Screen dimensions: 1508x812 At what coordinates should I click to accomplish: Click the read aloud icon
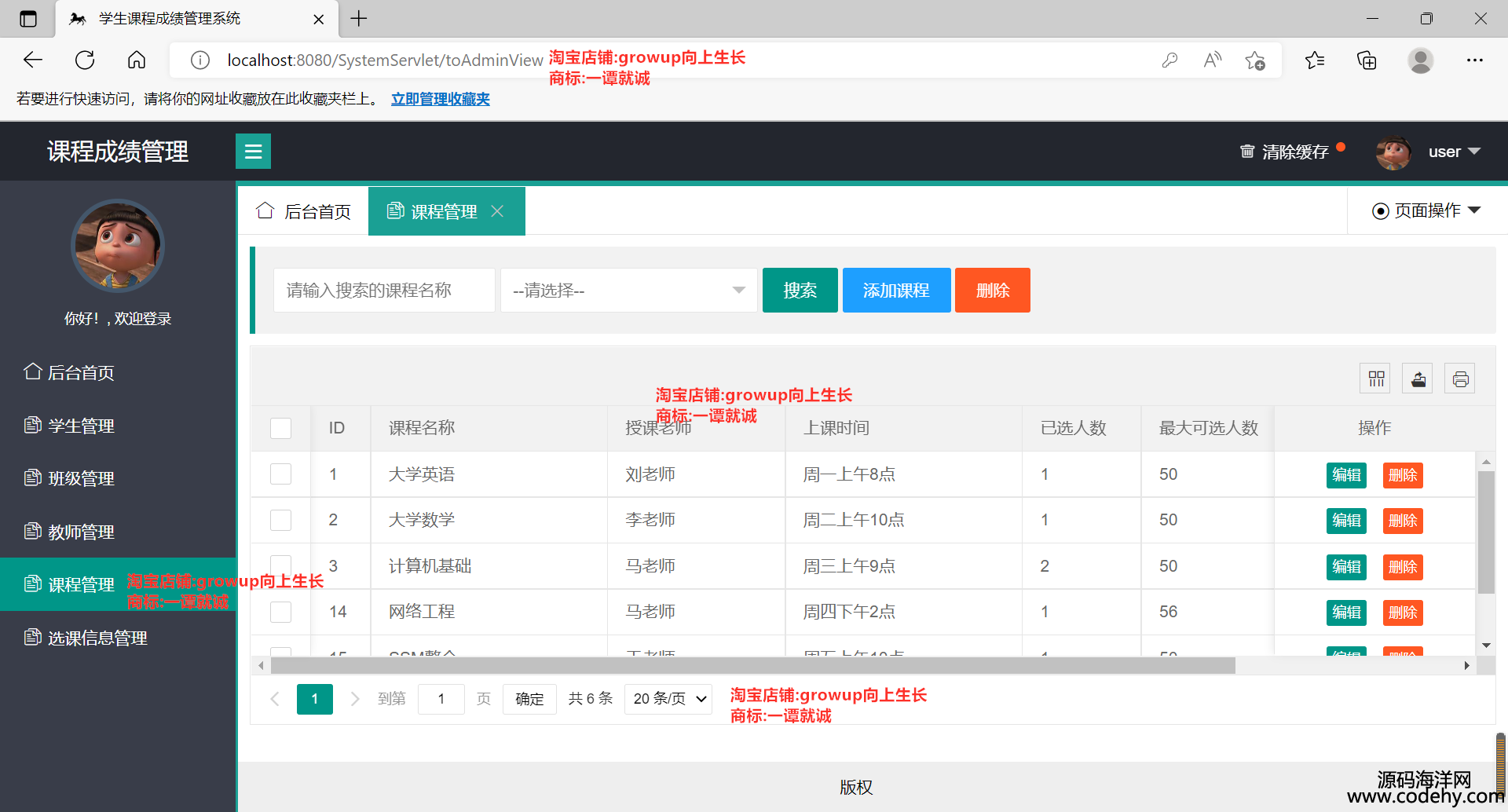1212,60
